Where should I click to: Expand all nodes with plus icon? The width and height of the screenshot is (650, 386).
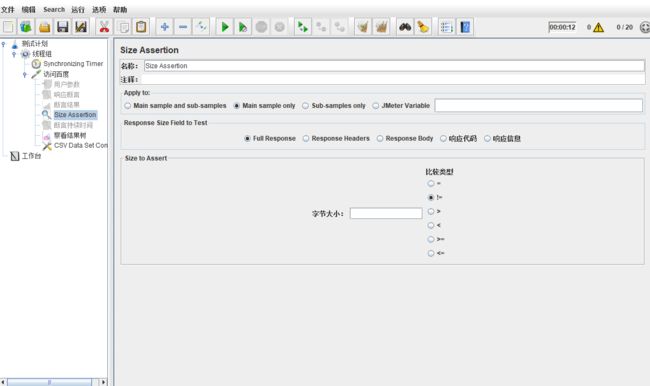(x=165, y=27)
